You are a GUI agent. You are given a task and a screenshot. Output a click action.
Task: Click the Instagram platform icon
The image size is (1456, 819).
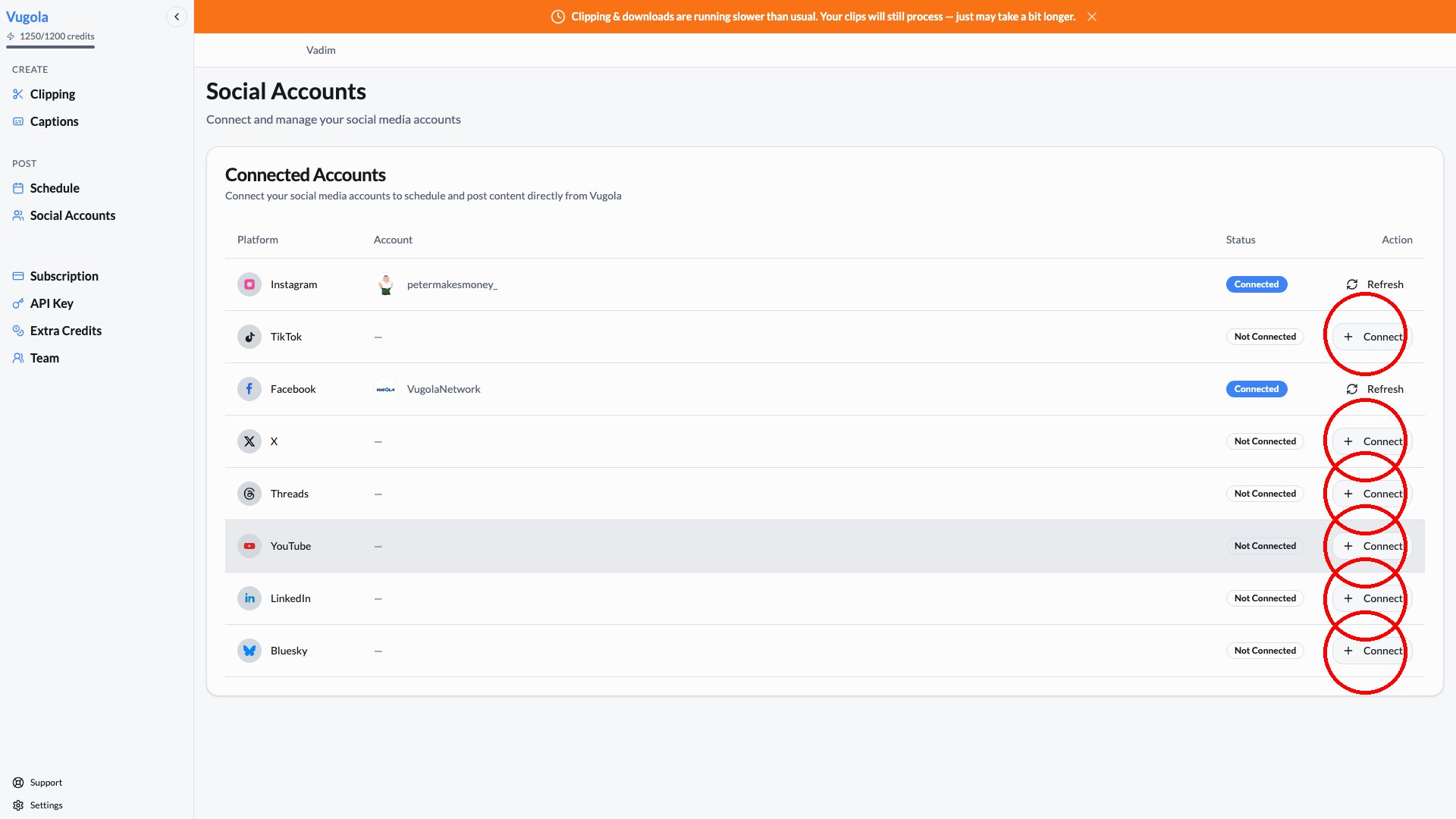pyautogui.click(x=249, y=284)
